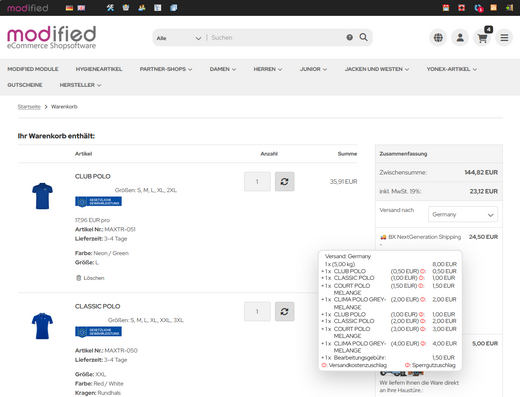The image size is (520, 397).
Task: Click the Sperrgutzuschlag legend in tooltip
Action: [430, 365]
